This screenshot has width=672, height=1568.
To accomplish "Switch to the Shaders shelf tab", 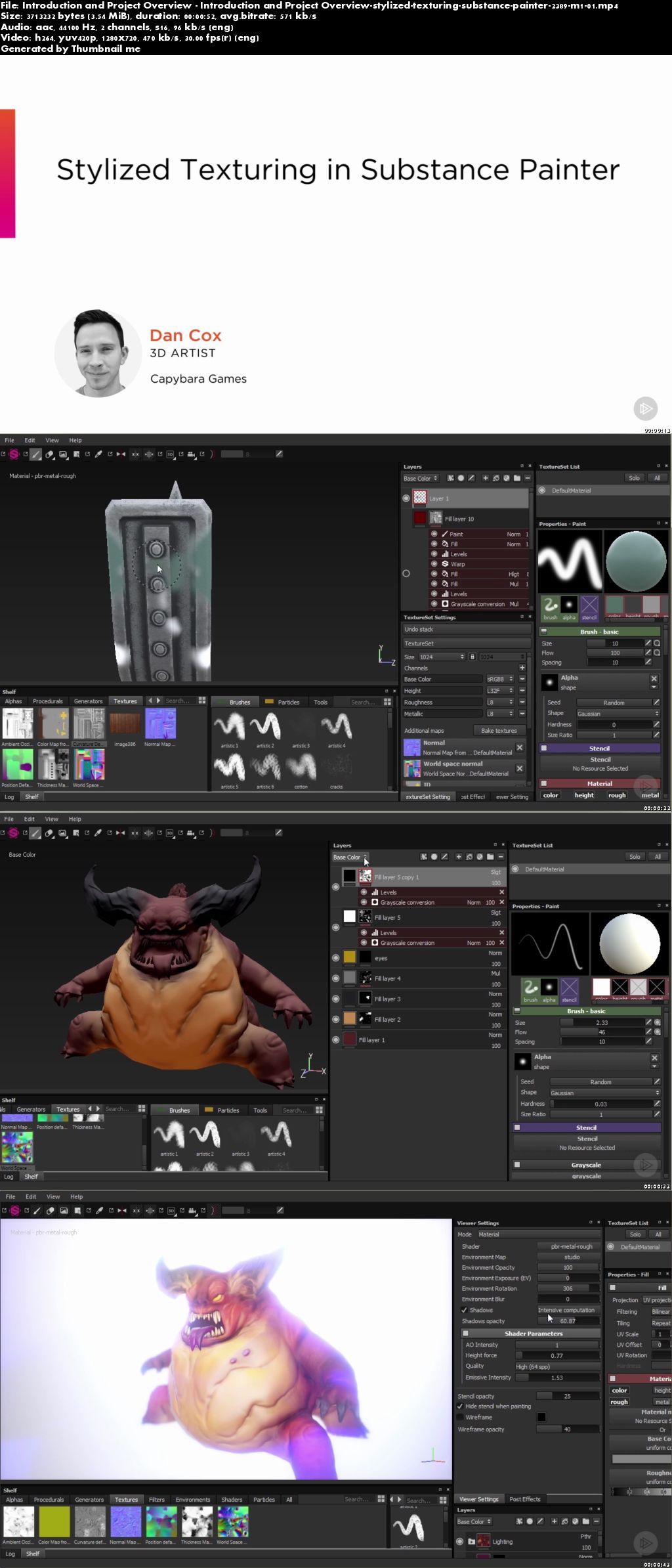I will (232, 1500).
